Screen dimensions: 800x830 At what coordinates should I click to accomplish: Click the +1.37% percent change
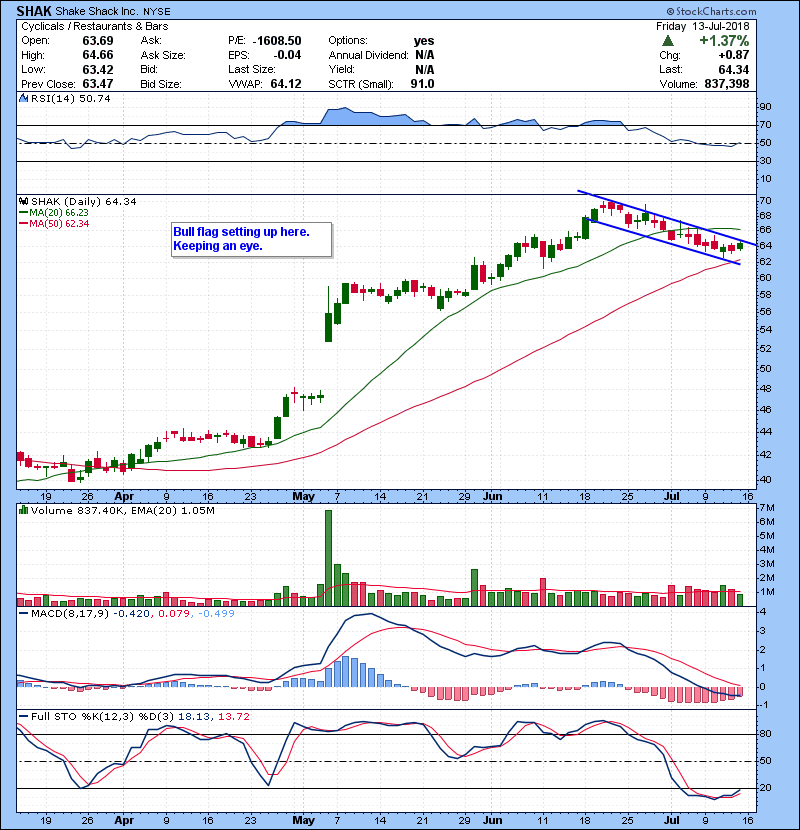click(724, 41)
